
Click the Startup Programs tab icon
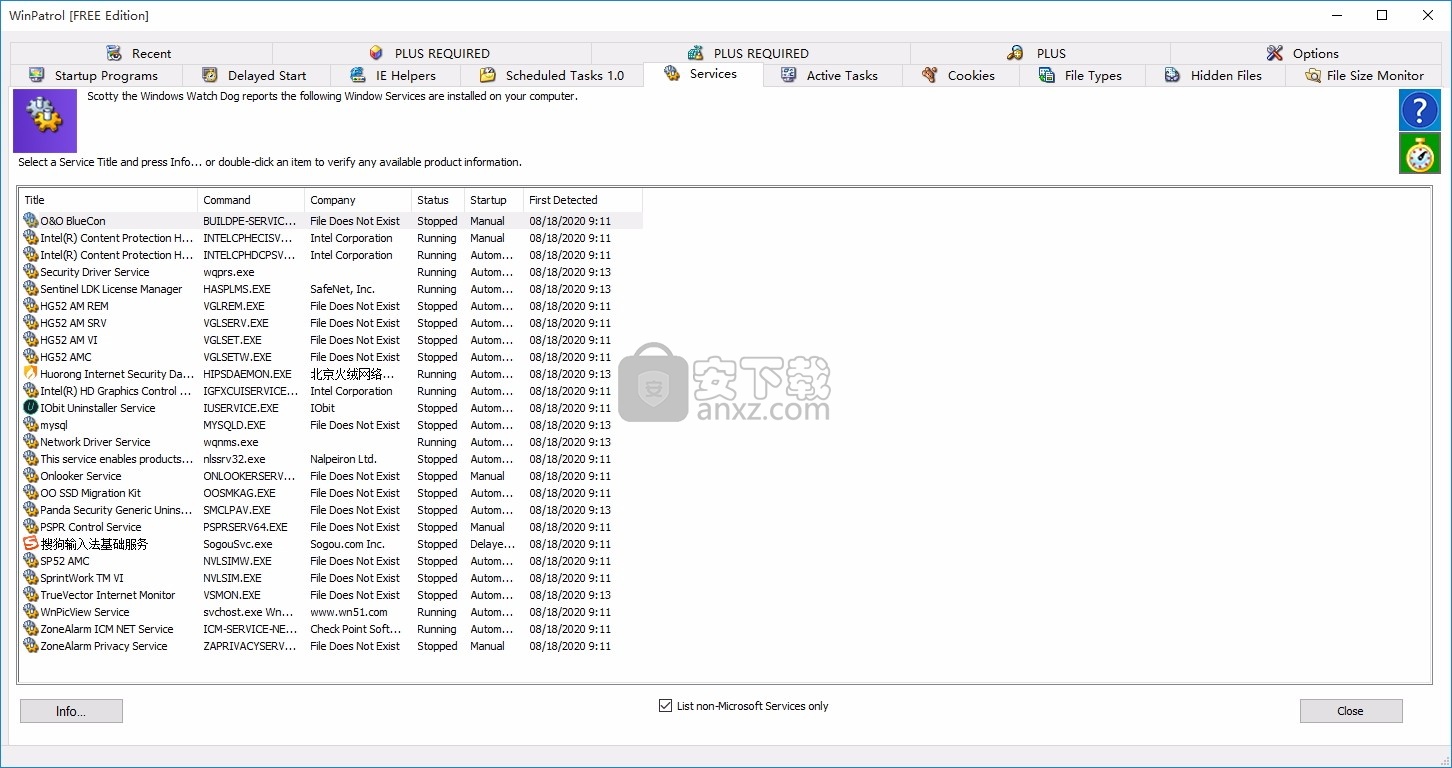point(37,75)
